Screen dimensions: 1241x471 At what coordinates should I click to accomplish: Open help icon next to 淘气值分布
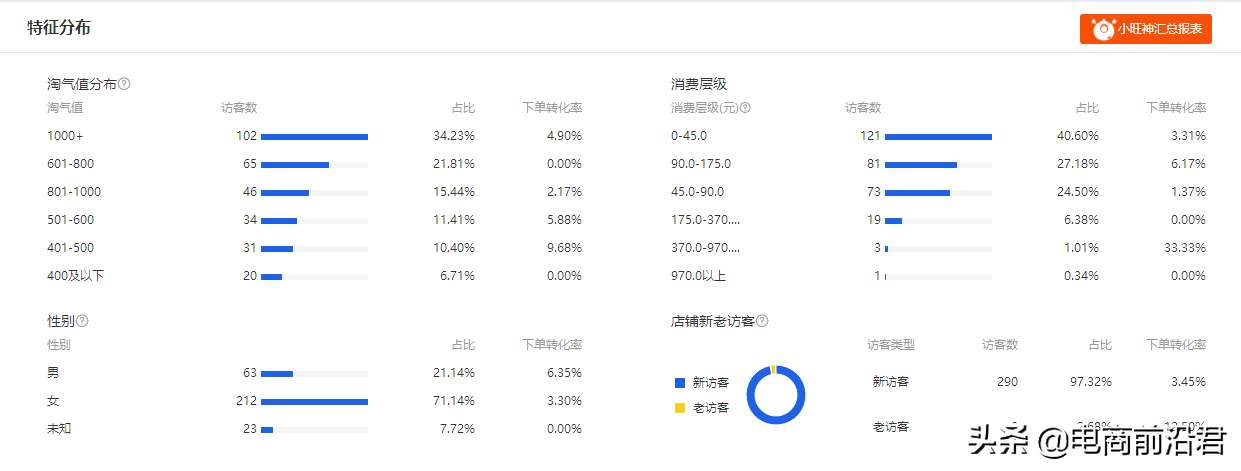click(x=124, y=84)
